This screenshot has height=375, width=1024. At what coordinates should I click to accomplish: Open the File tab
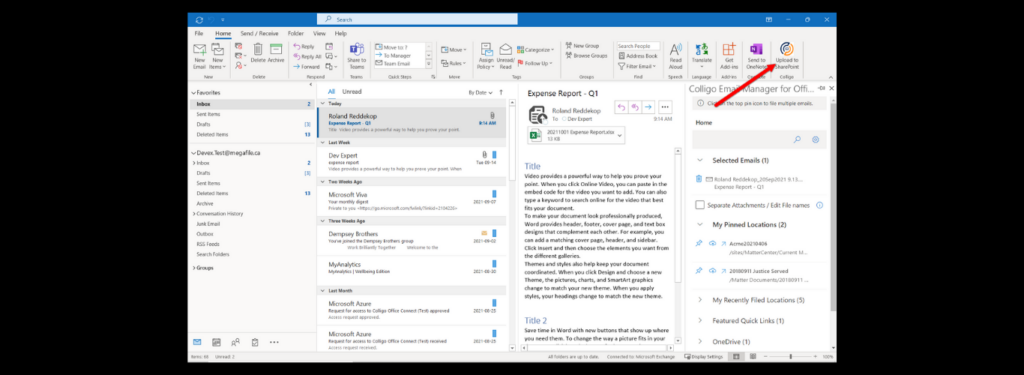pyautogui.click(x=199, y=33)
